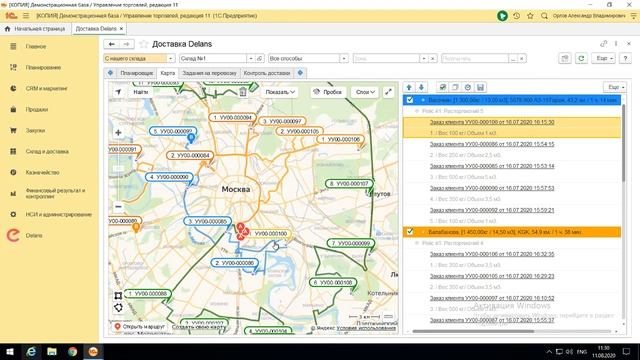Open the Ещё menu in route panel
Viewport: 640px width, 360px height.
click(616, 87)
